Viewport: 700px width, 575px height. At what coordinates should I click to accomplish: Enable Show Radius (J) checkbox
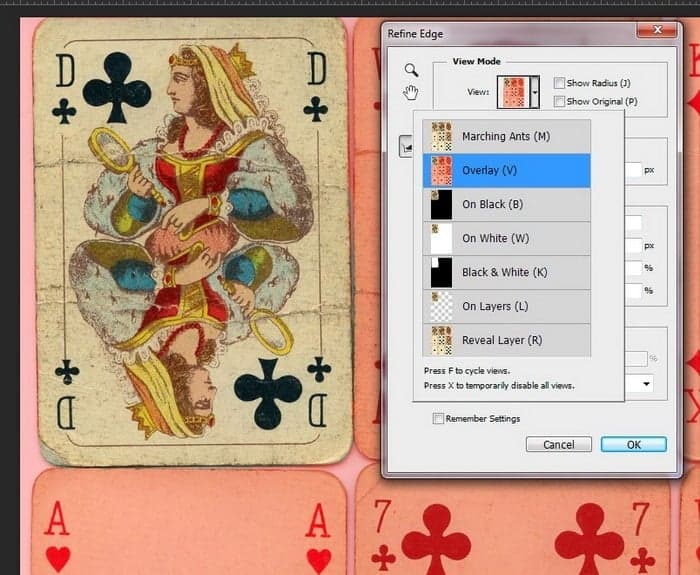[x=559, y=83]
